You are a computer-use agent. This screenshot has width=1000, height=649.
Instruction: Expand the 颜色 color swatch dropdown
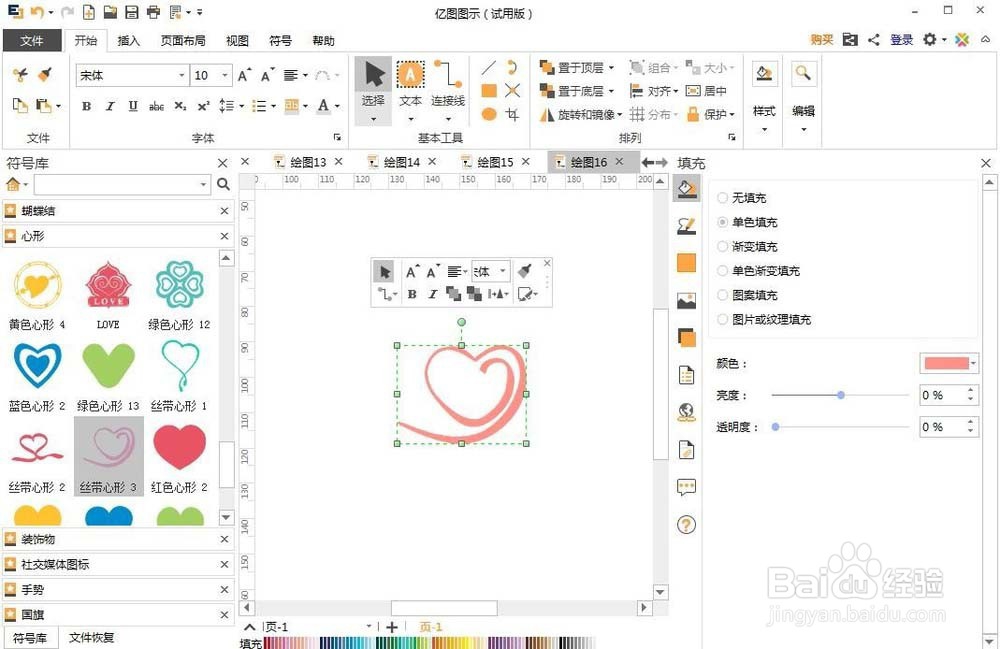tap(975, 362)
